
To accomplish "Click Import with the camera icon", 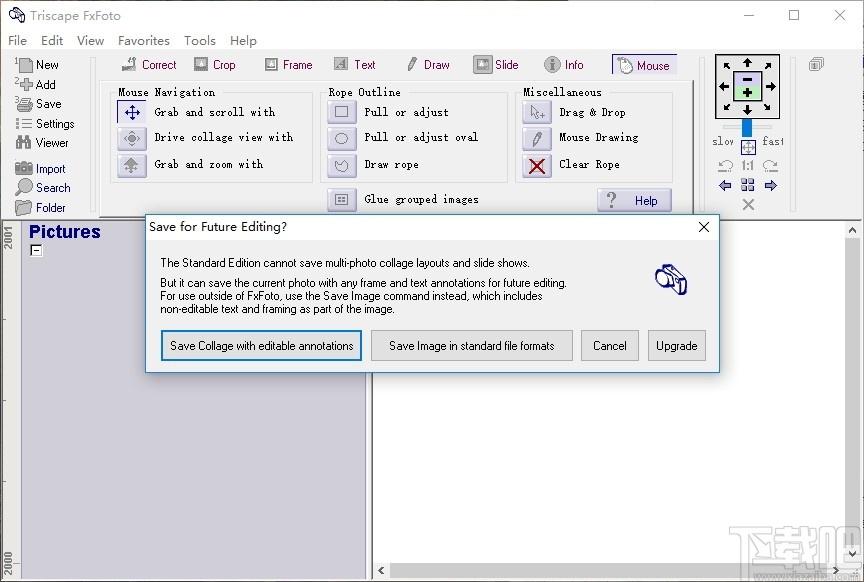I will click(x=40, y=169).
